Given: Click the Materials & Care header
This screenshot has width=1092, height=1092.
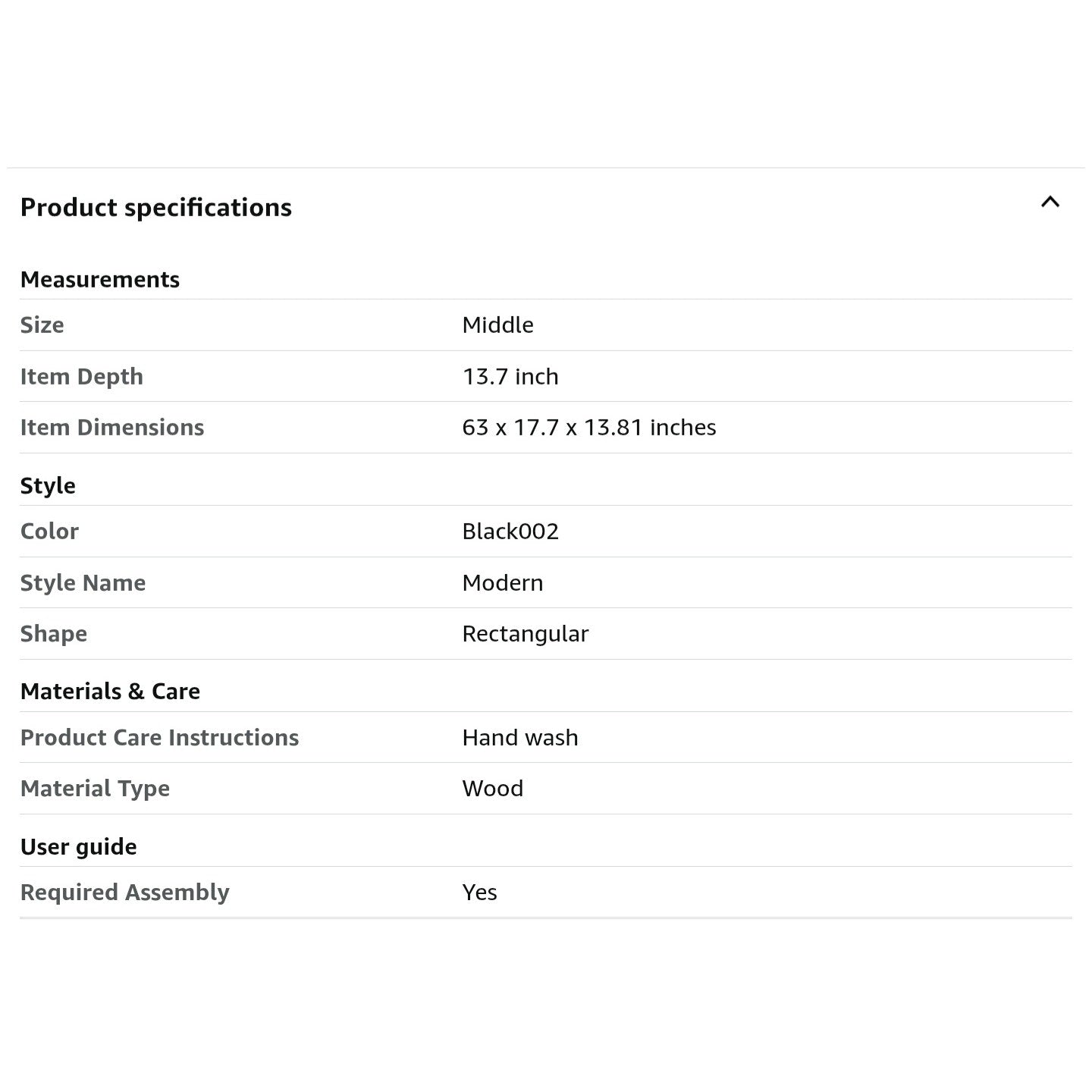Looking at the screenshot, I should pos(110,692).
